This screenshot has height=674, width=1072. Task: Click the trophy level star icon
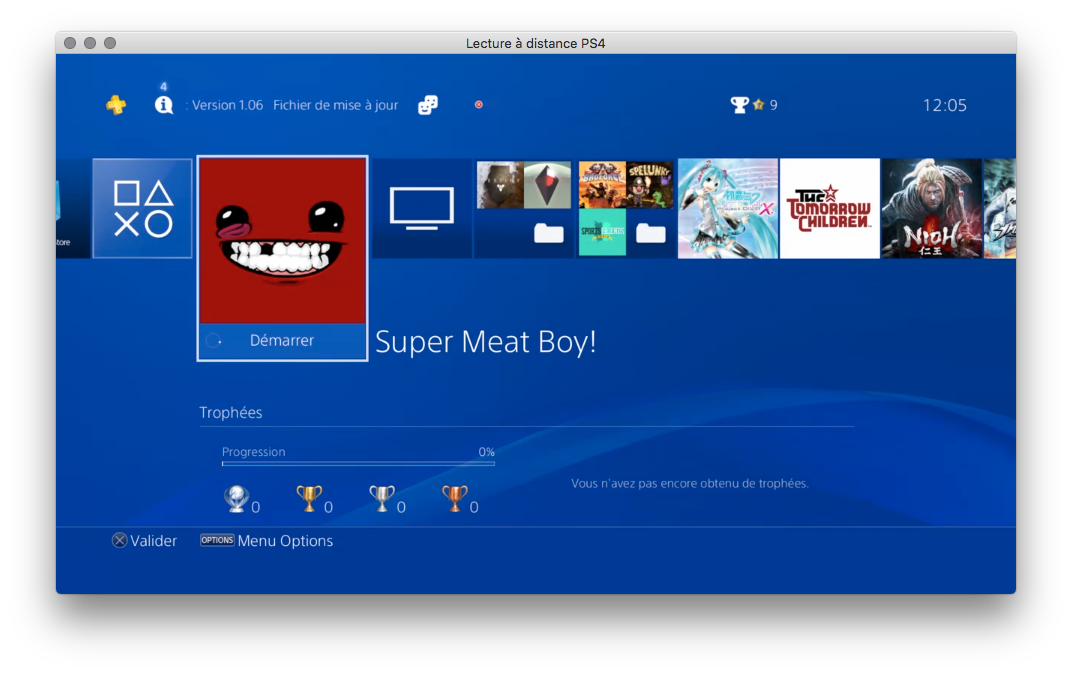tap(758, 105)
